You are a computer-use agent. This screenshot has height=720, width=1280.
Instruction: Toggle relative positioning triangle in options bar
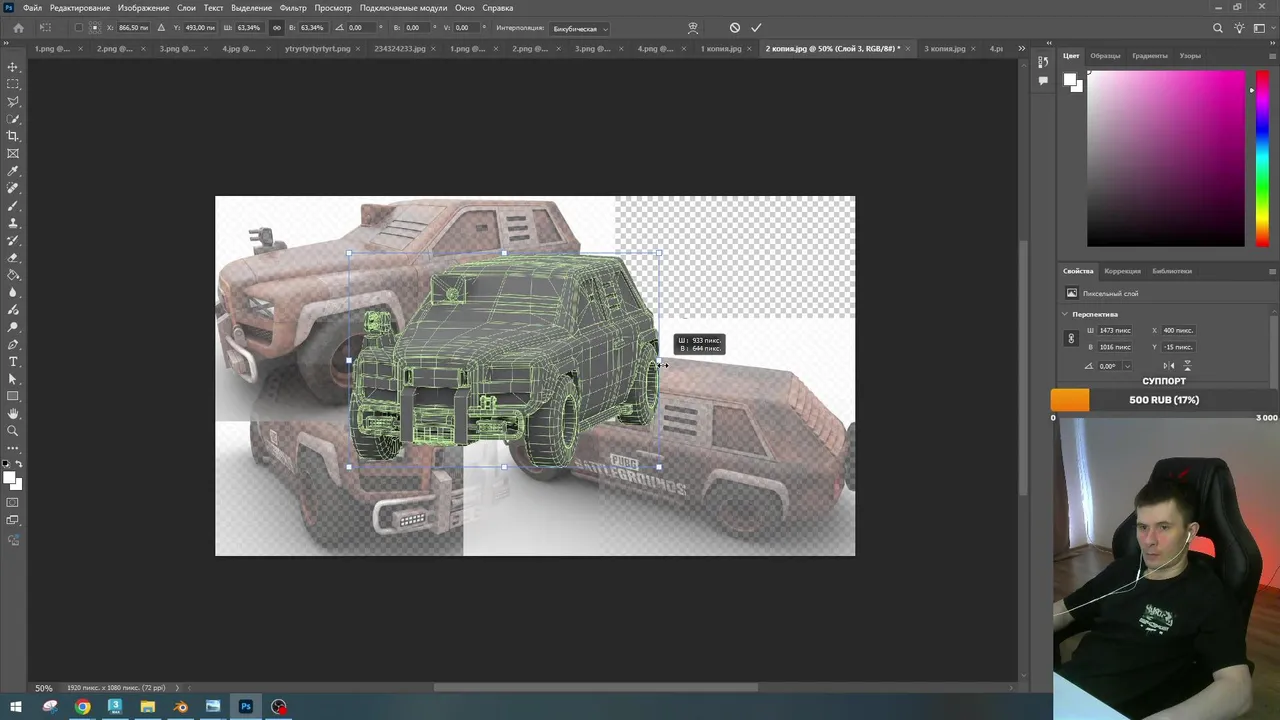pyautogui.click(x=161, y=28)
